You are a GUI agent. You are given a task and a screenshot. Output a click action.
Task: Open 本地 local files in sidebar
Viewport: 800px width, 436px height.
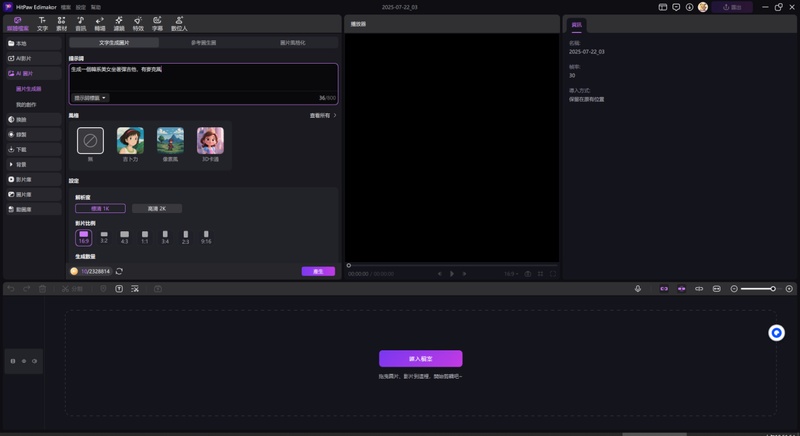[x=33, y=43]
